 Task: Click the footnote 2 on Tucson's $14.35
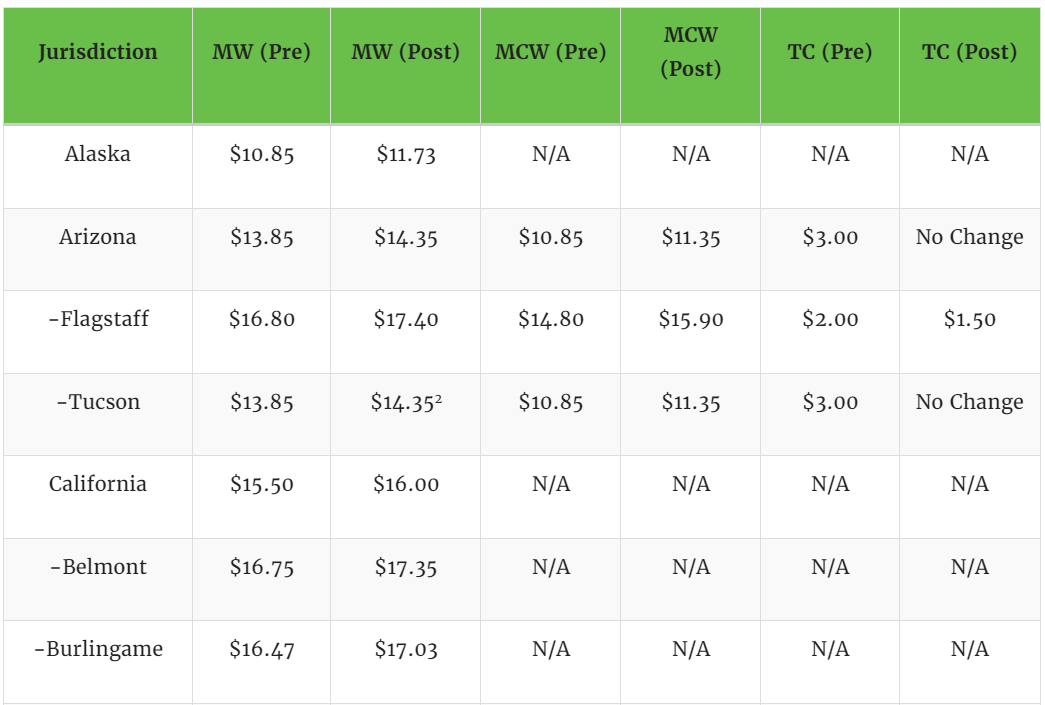click(439, 398)
